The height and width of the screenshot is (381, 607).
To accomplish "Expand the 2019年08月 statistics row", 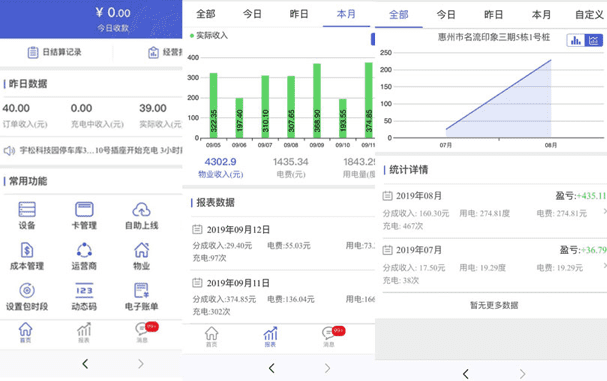I will pos(494,211).
